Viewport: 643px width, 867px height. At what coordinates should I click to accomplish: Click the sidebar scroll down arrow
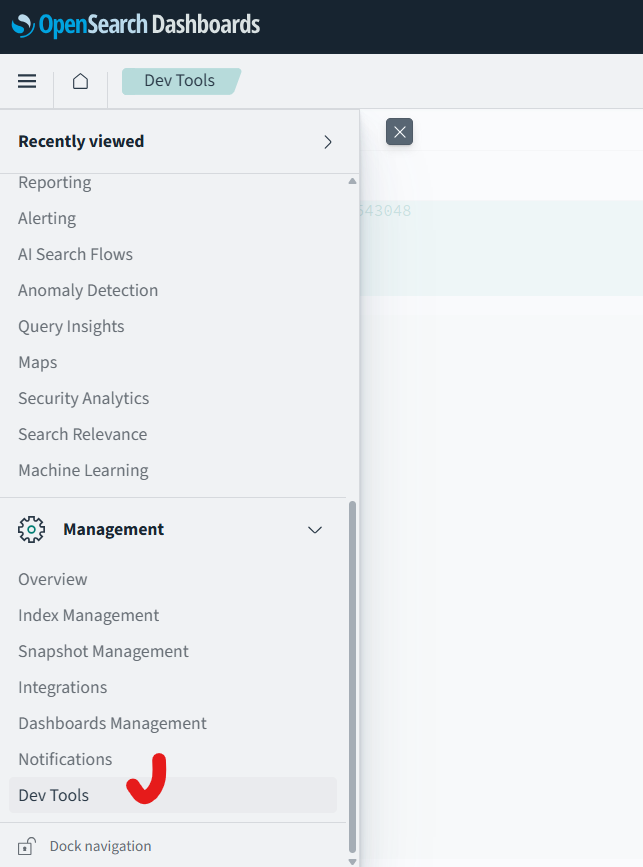click(352, 861)
